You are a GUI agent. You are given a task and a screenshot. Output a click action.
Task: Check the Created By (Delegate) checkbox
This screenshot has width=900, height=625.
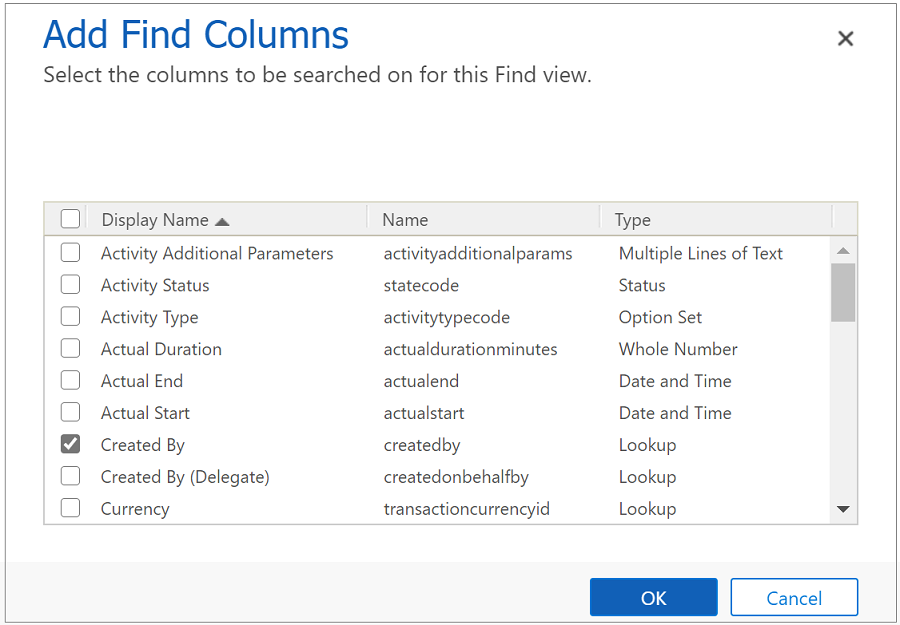(71, 477)
